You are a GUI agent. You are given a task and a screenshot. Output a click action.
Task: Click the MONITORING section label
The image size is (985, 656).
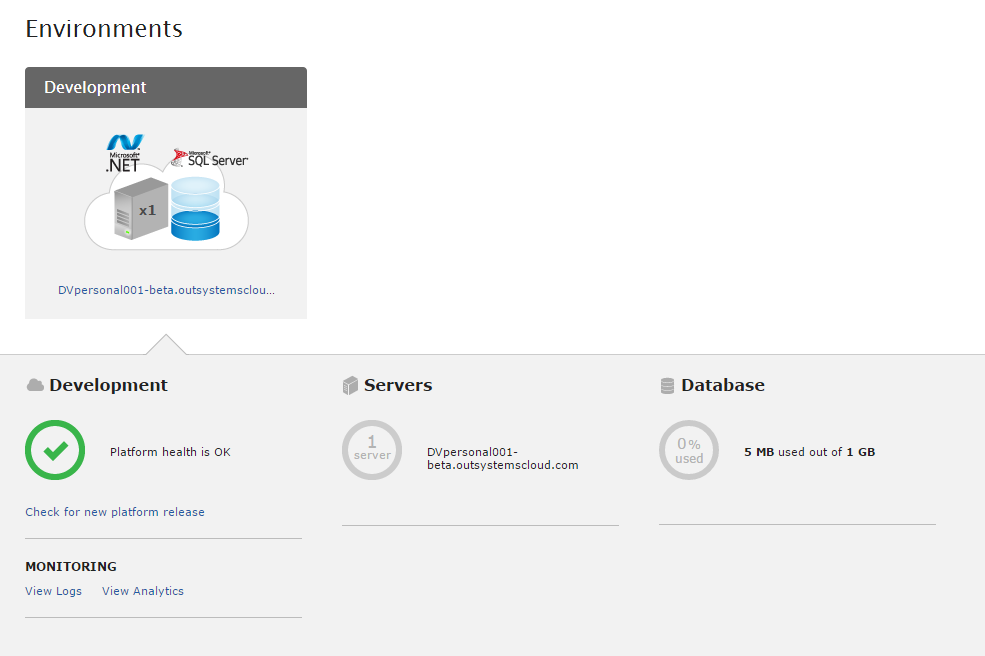coord(70,566)
